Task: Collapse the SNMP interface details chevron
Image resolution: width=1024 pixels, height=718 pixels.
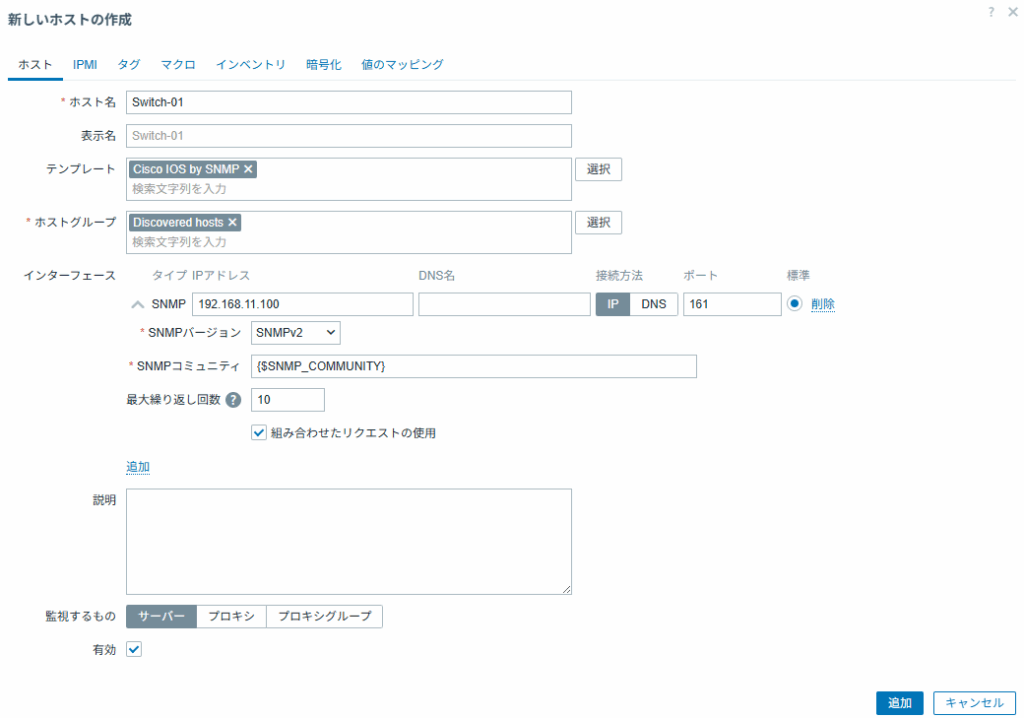Action: point(138,305)
